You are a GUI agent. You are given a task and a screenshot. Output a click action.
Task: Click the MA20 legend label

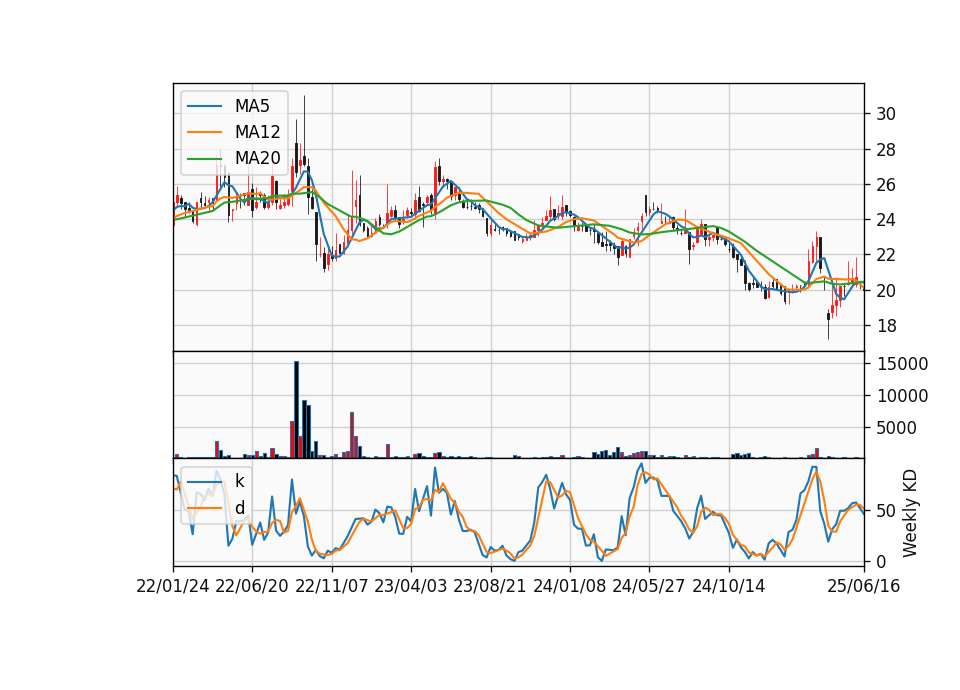coord(258,158)
